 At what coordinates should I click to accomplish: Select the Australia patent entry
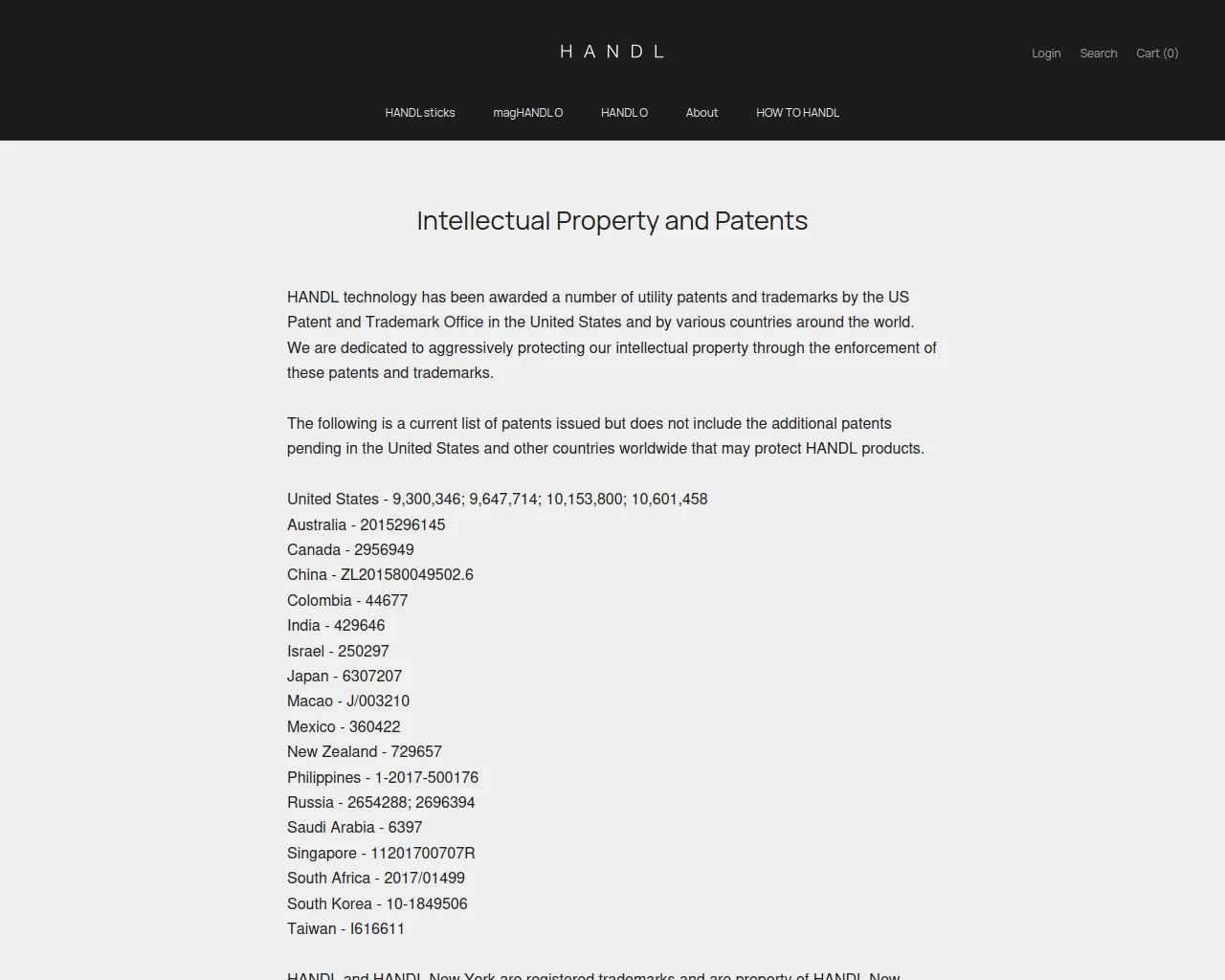pyautogui.click(x=366, y=524)
